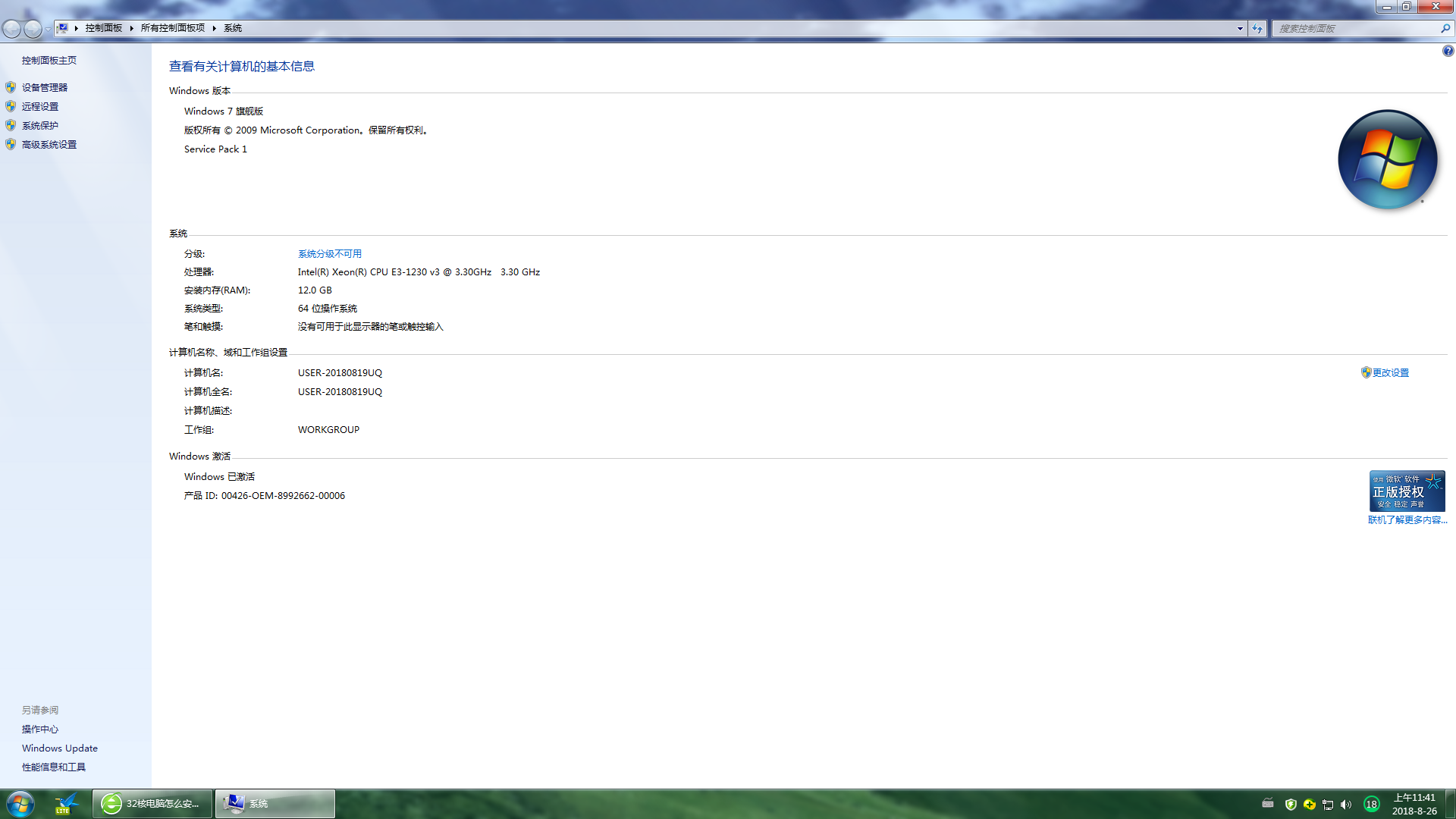Click the 更改设置 link
This screenshot has width=1456, height=819.
click(1391, 373)
